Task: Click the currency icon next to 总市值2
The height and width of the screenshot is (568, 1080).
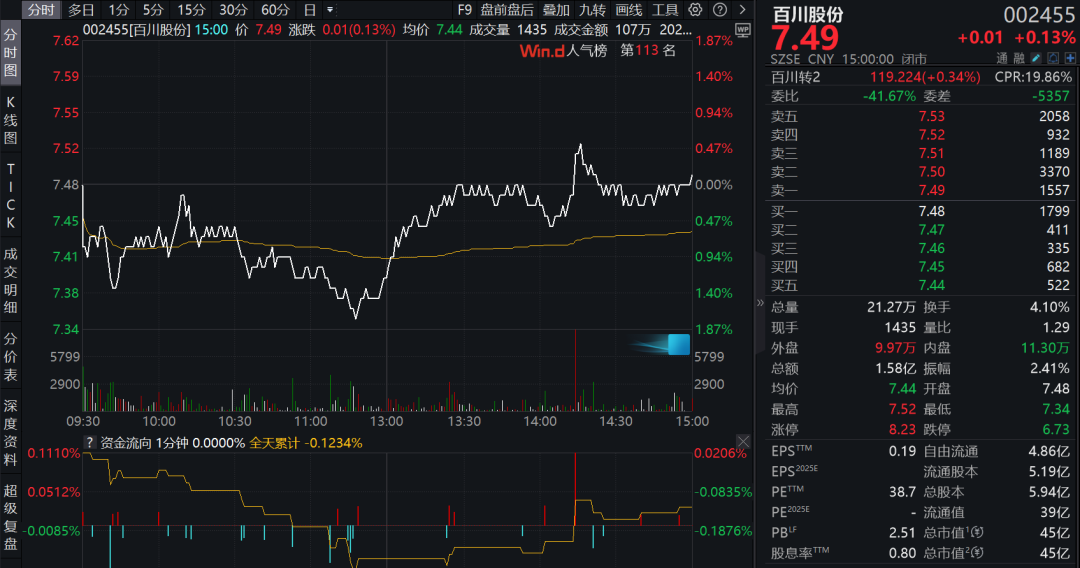Action: (x=977, y=552)
